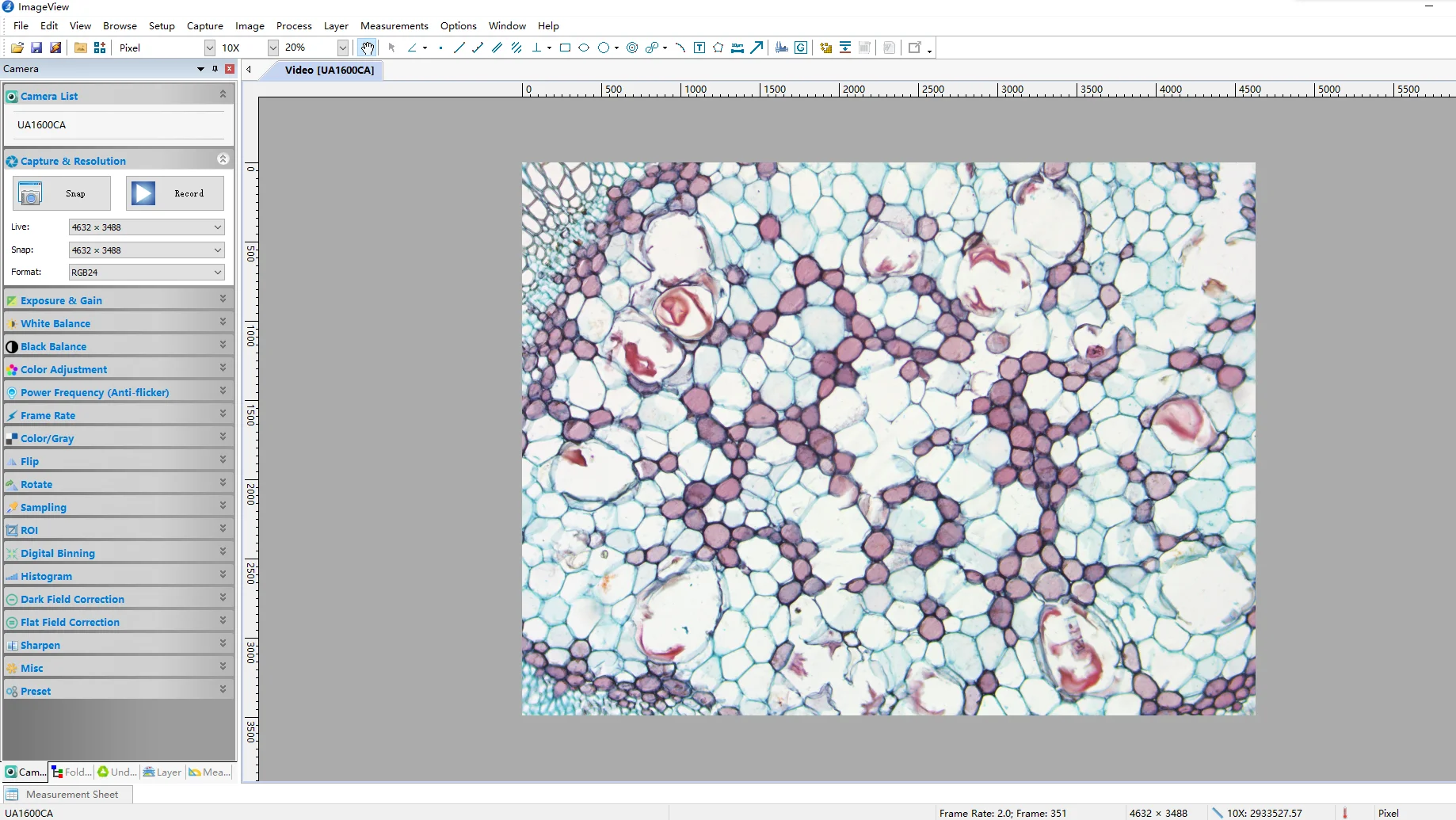This screenshot has width=1456, height=820.
Task: Save the image with floppy disk icon
Action: [x=36, y=48]
